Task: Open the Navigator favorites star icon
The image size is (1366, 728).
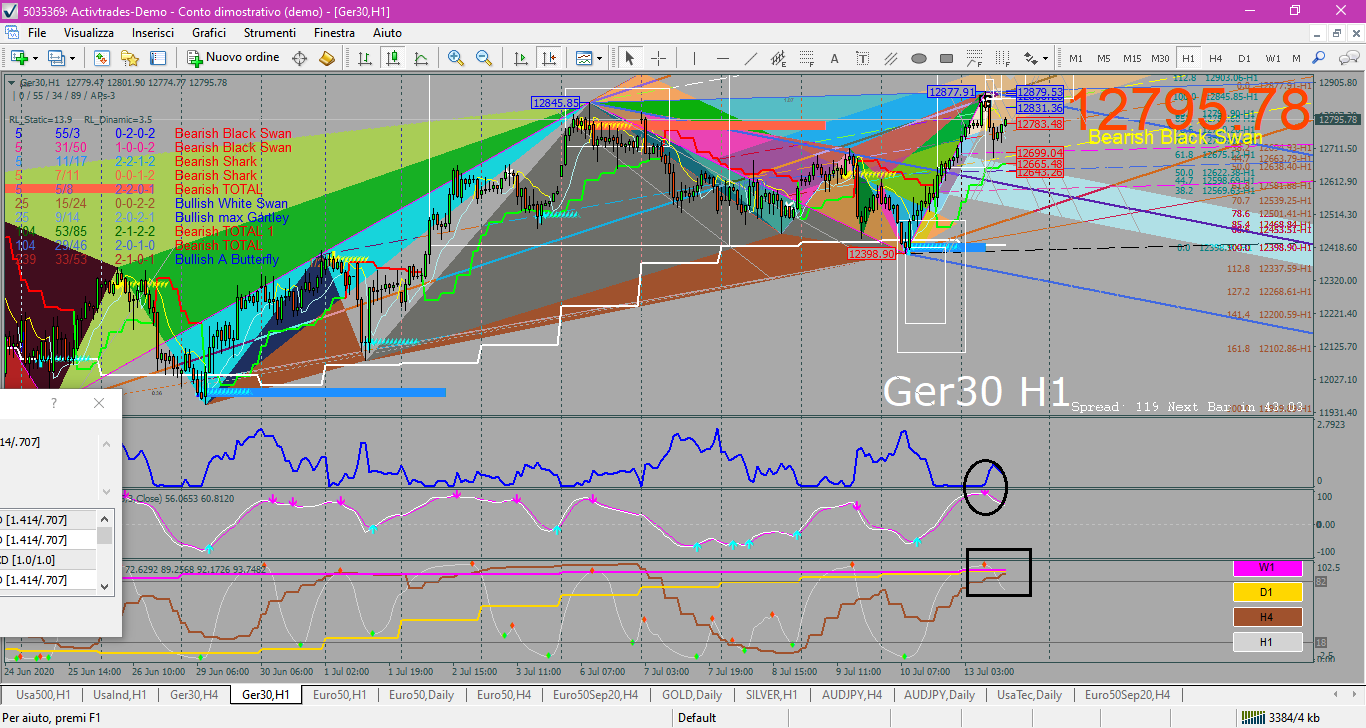Action: [130, 58]
